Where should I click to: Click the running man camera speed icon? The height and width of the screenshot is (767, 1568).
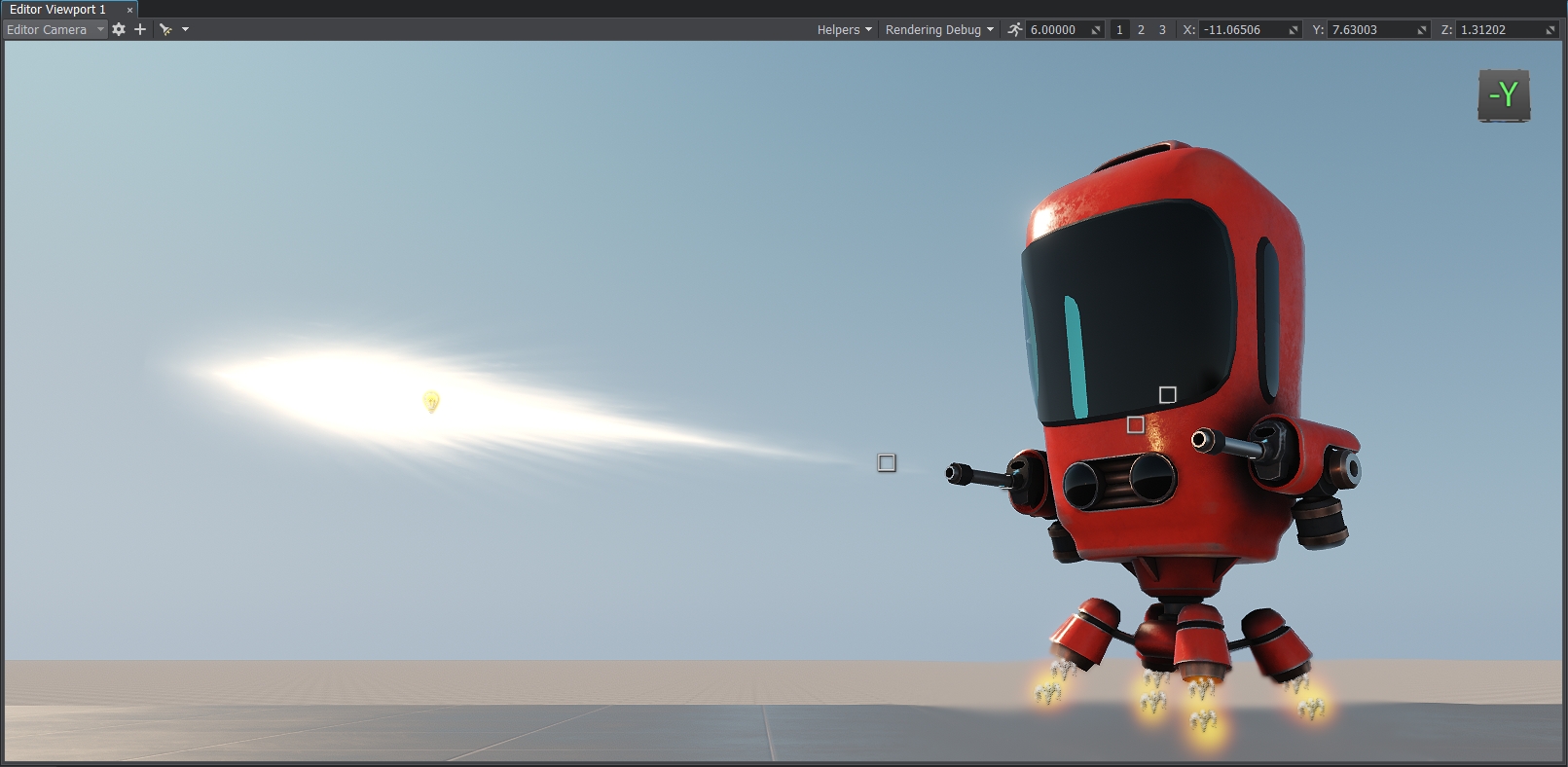[x=1015, y=29]
